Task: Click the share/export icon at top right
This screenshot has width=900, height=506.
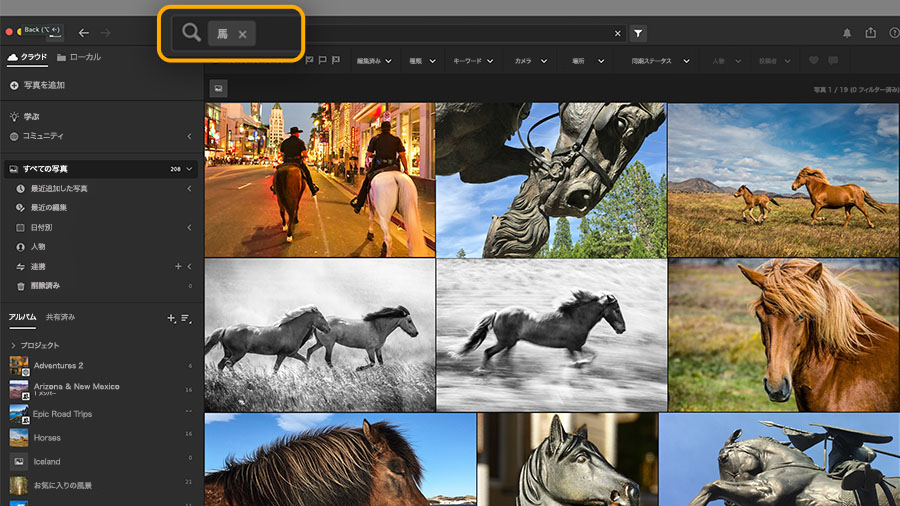Action: pos(870,33)
